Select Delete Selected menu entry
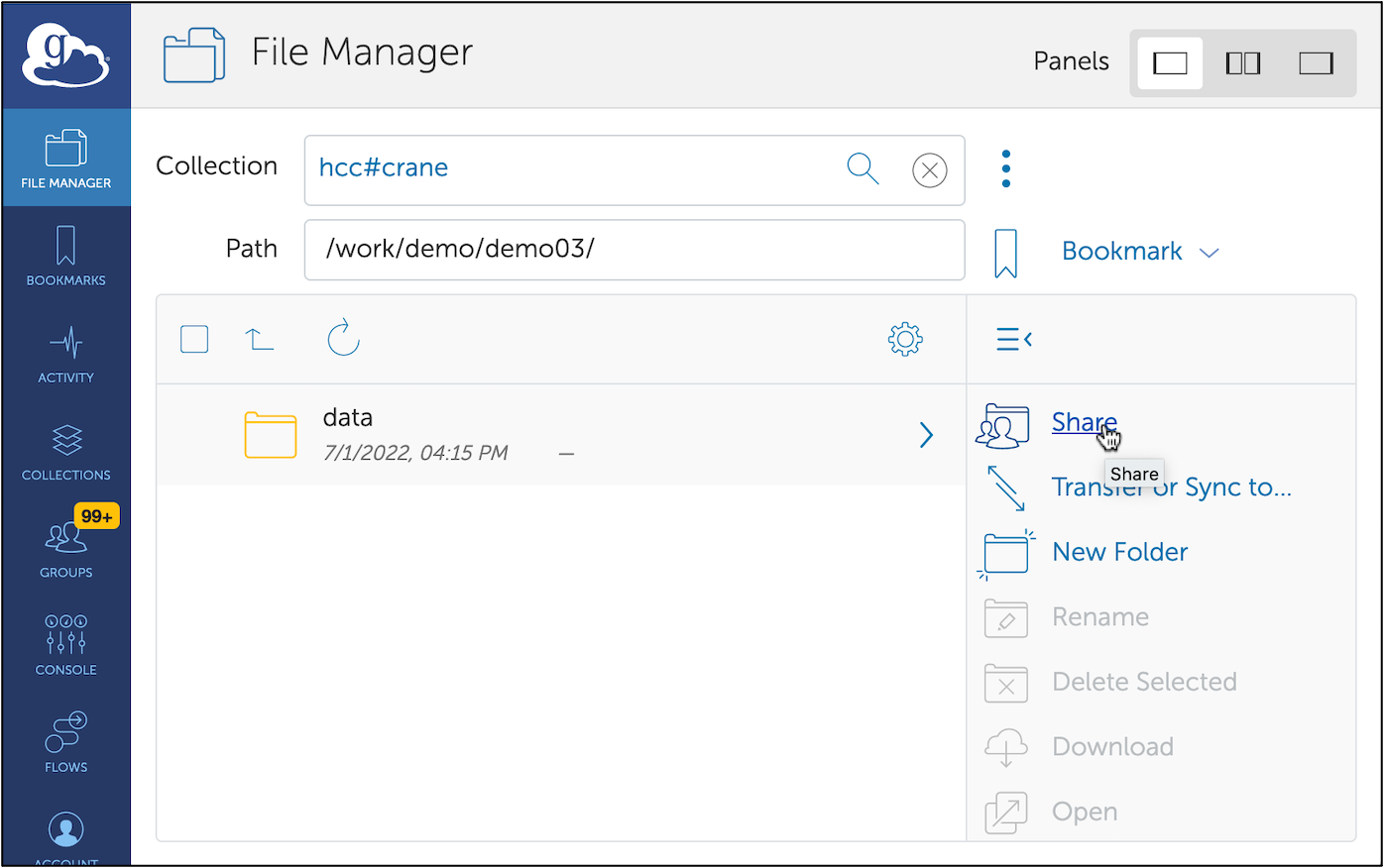 click(x=1144, y=682)
